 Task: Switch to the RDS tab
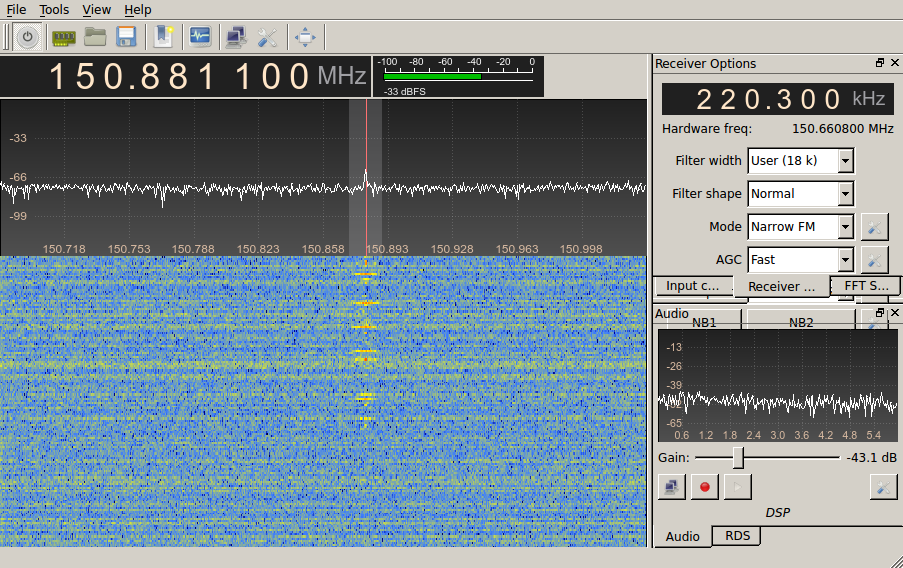pos(738,536)
